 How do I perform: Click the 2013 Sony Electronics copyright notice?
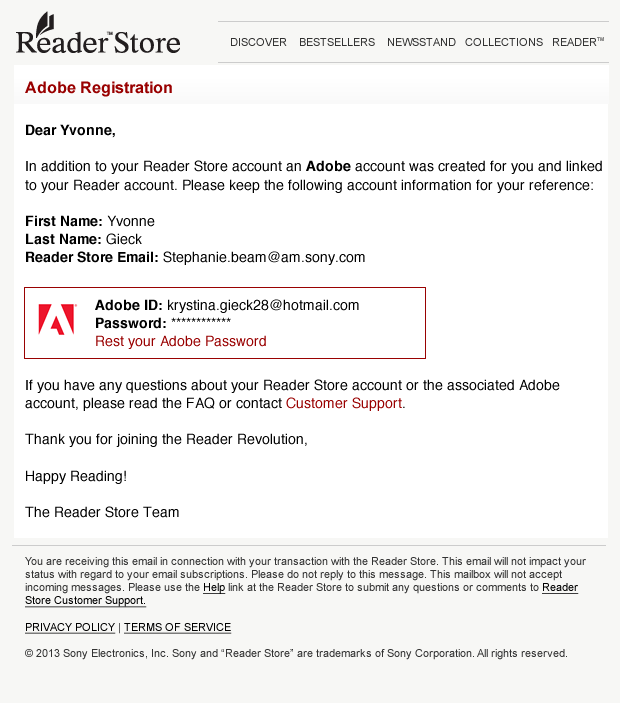tap(296, 653)
